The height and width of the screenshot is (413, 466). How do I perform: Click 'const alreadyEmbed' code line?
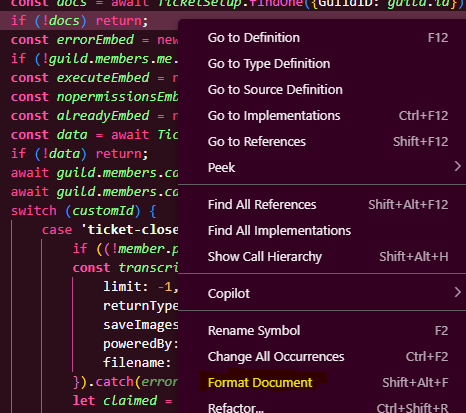[95, 116]
